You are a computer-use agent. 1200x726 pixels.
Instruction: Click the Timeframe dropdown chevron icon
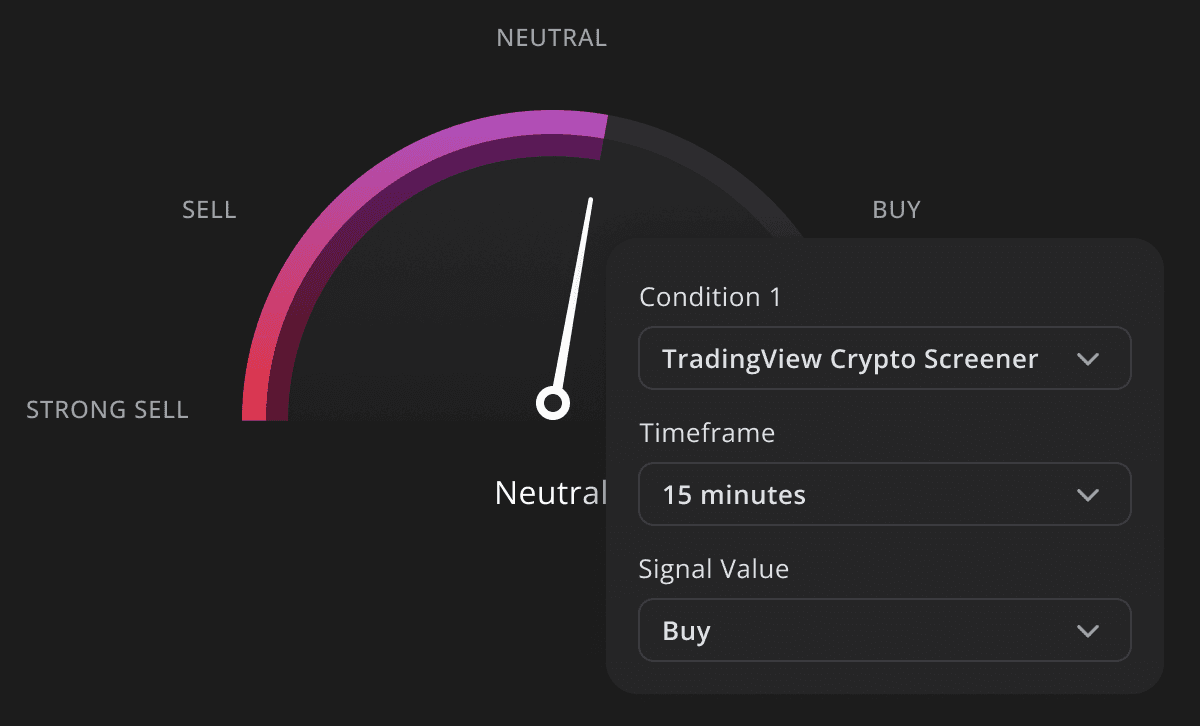coord(1088,495)
